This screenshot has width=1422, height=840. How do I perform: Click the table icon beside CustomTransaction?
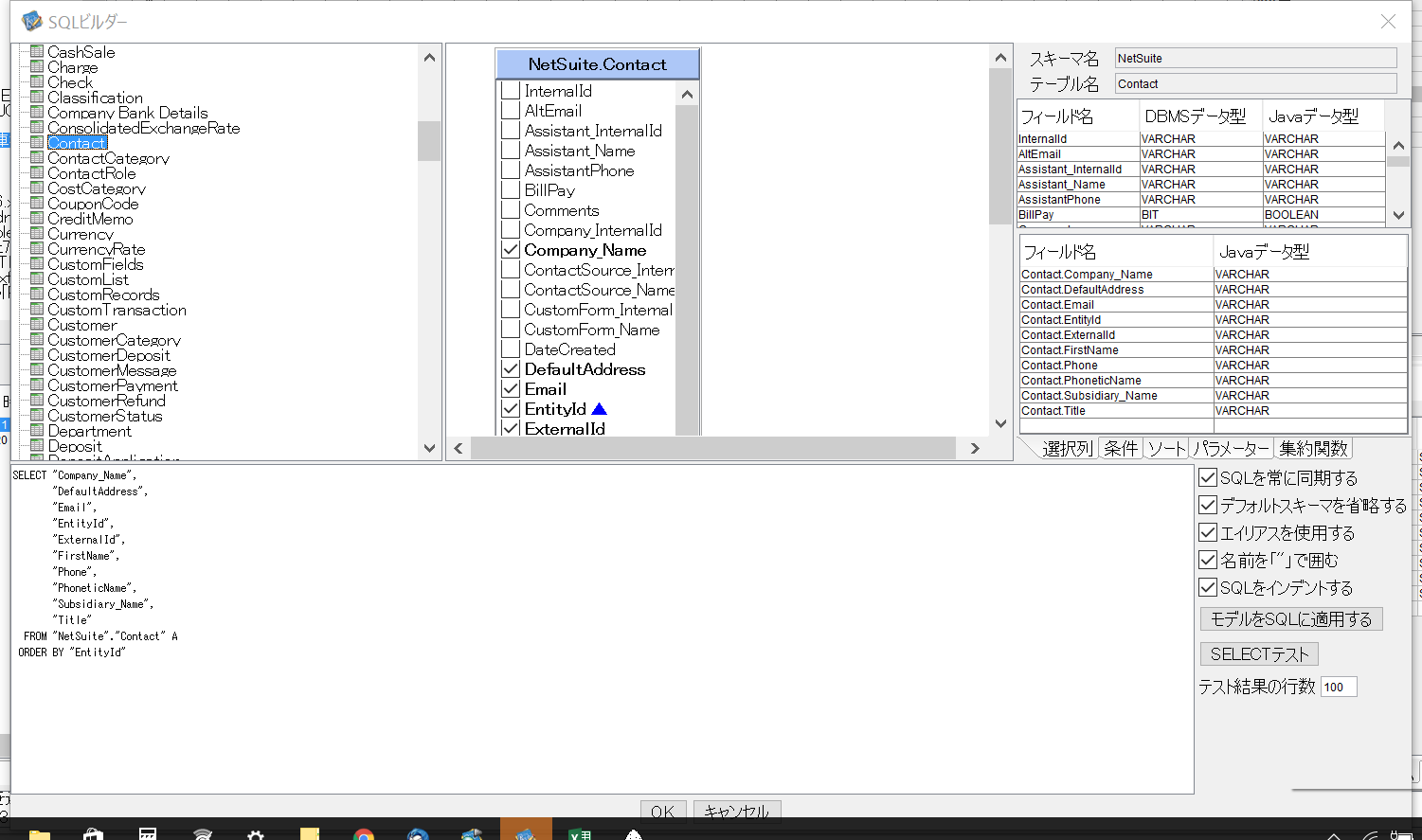37,309
